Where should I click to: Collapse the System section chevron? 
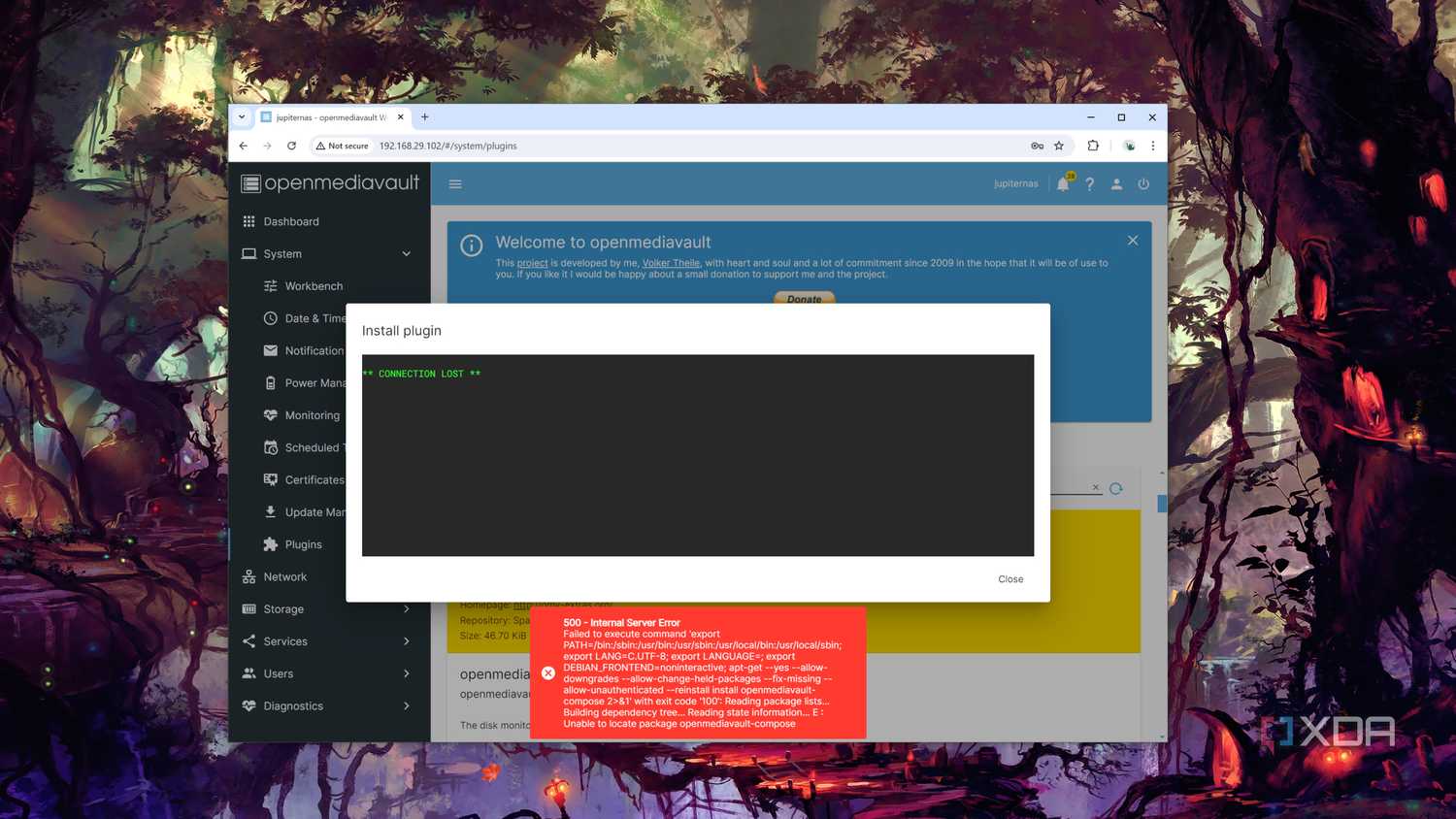coord(407,254)
